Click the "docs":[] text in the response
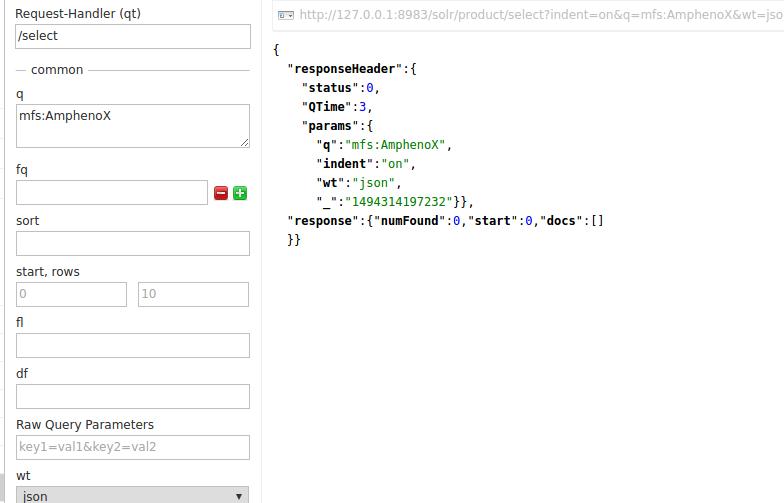Screen dimensions: 784x503 click(572, 220)
